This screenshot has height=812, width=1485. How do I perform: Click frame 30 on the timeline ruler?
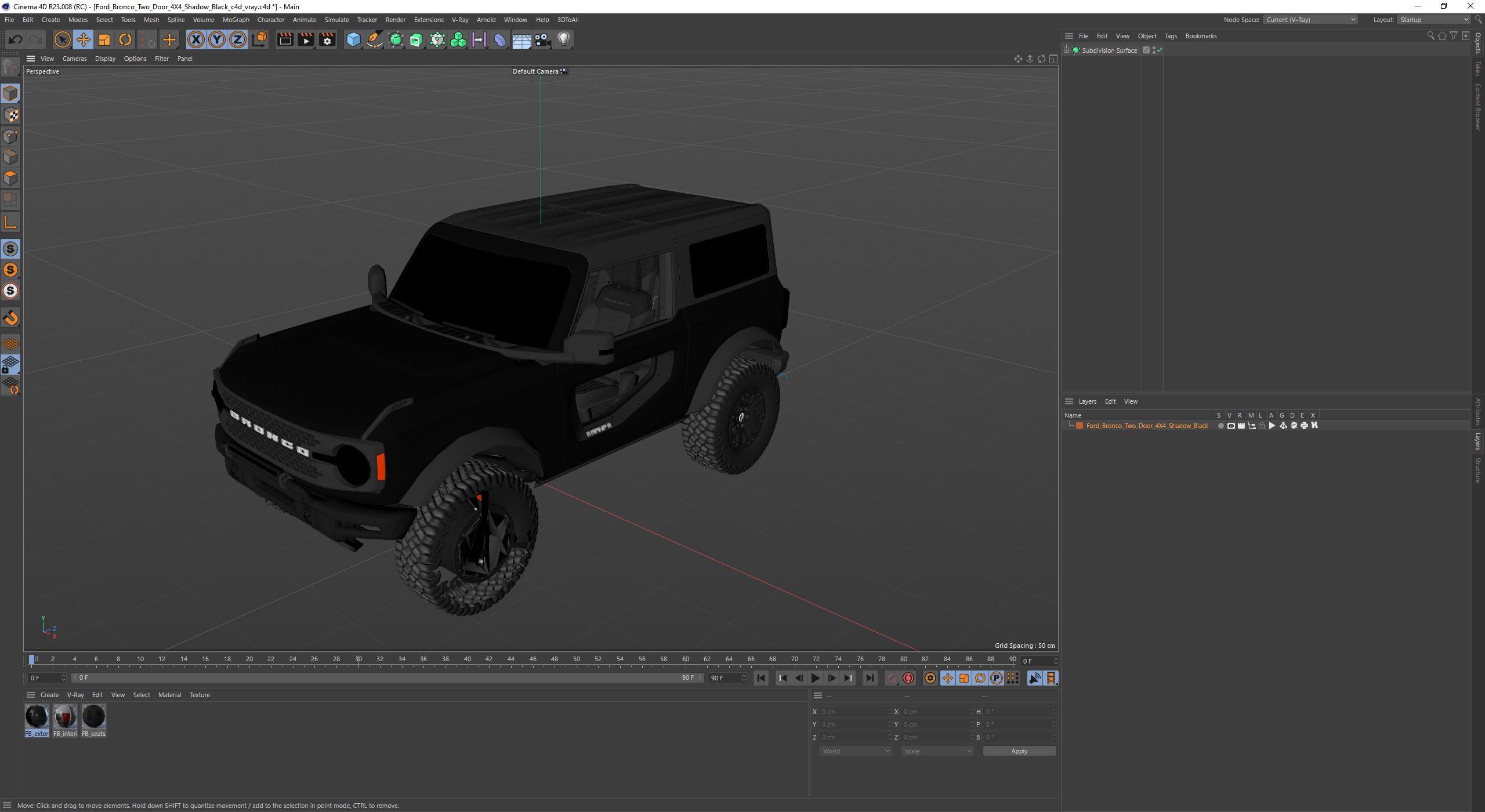pyautogui.click(x=358, y=659)
